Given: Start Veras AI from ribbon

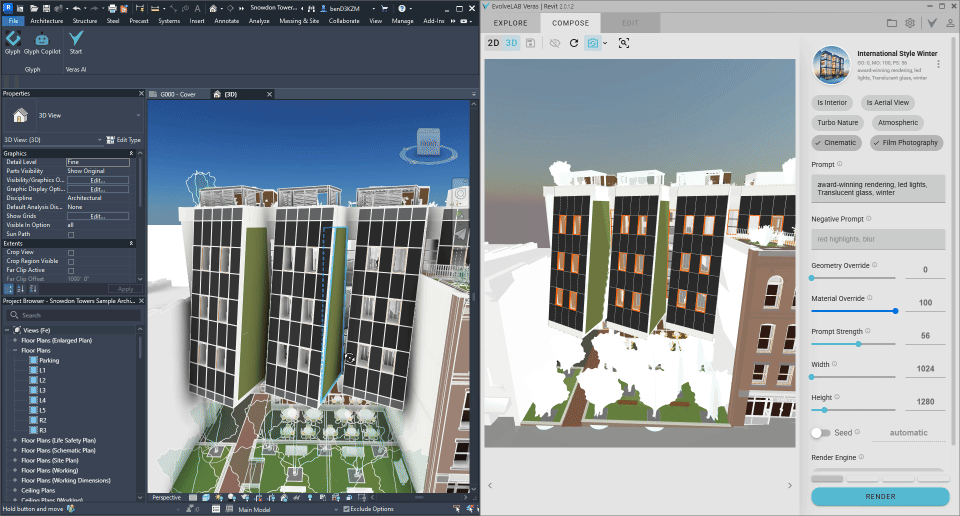Looking at the screenshot, I should [x=76, y=43].
